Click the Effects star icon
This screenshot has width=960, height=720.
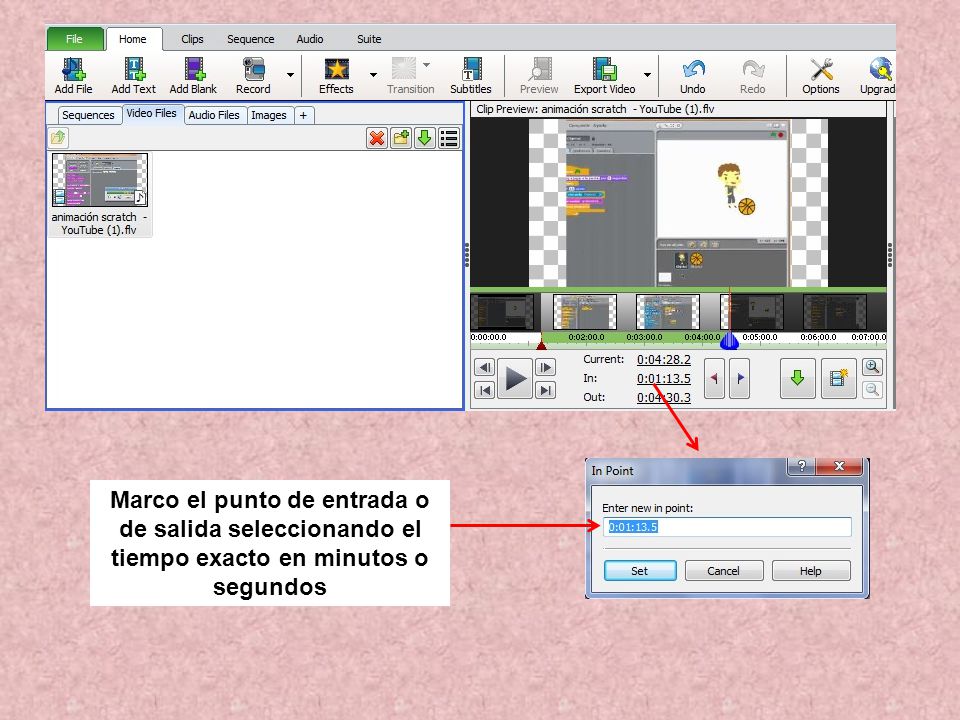point(337,69)
